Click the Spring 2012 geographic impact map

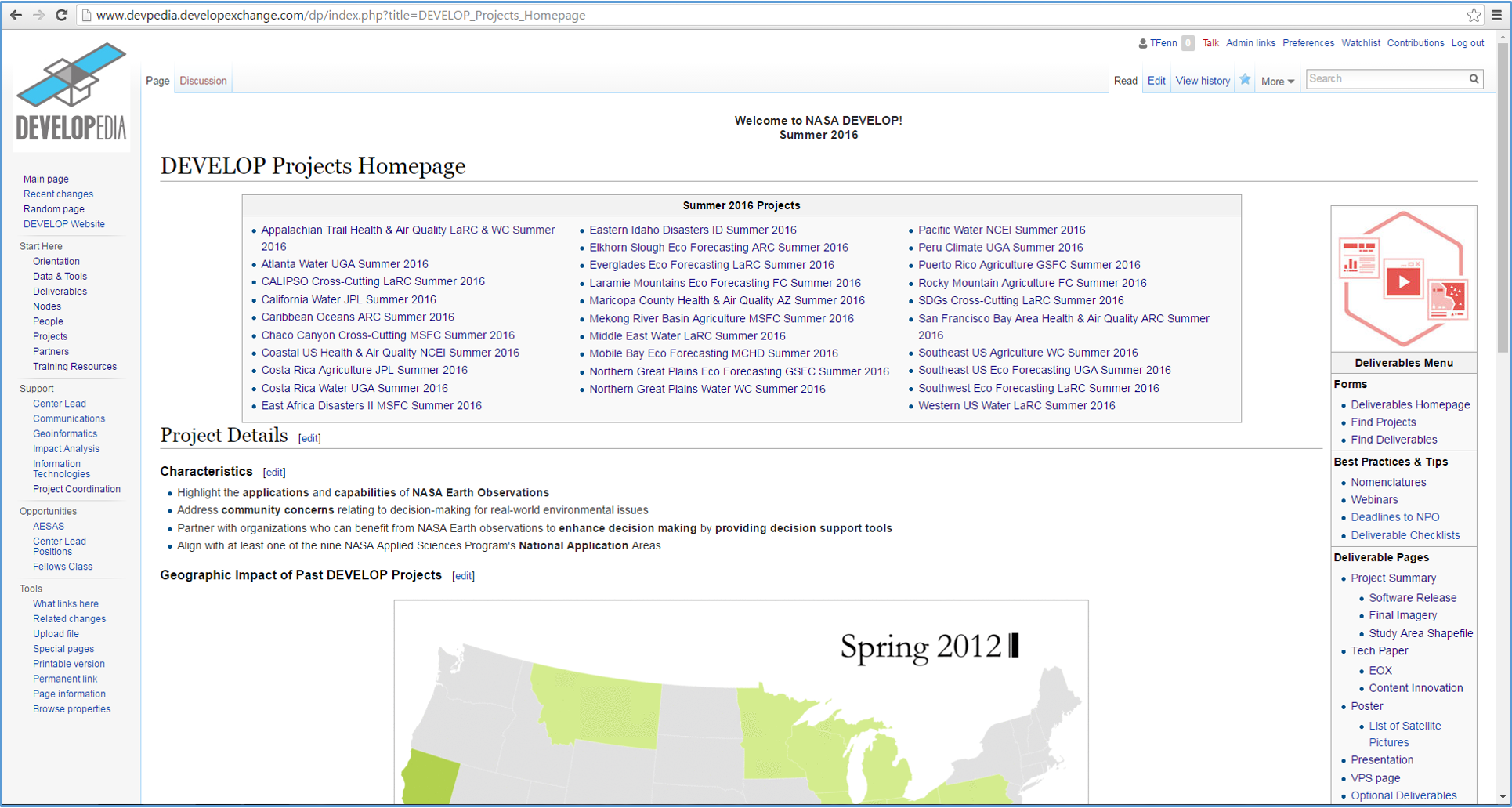click(x=741, y=702)
